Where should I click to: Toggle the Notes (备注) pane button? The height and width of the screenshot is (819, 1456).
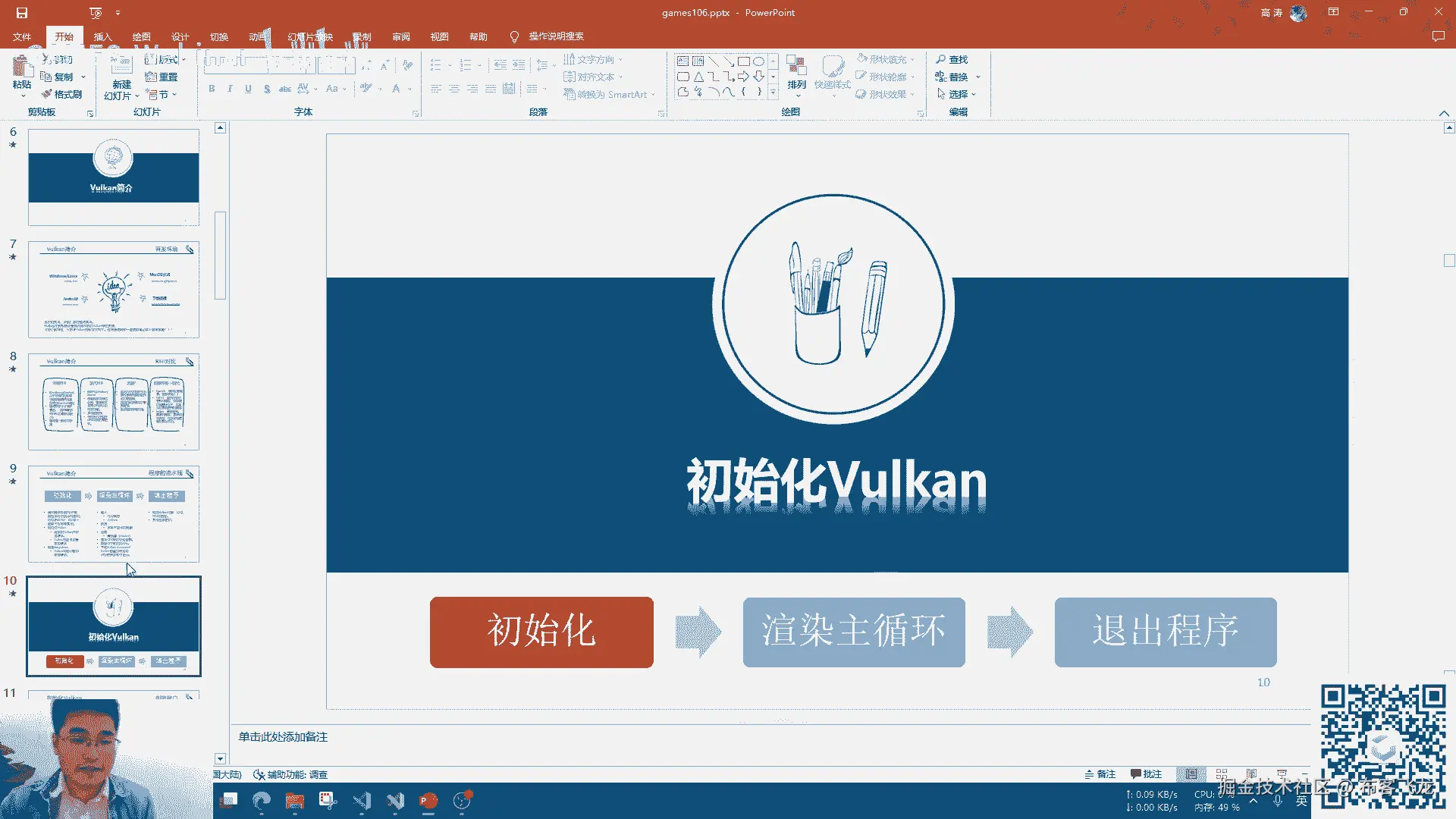tap(1100, 774)
